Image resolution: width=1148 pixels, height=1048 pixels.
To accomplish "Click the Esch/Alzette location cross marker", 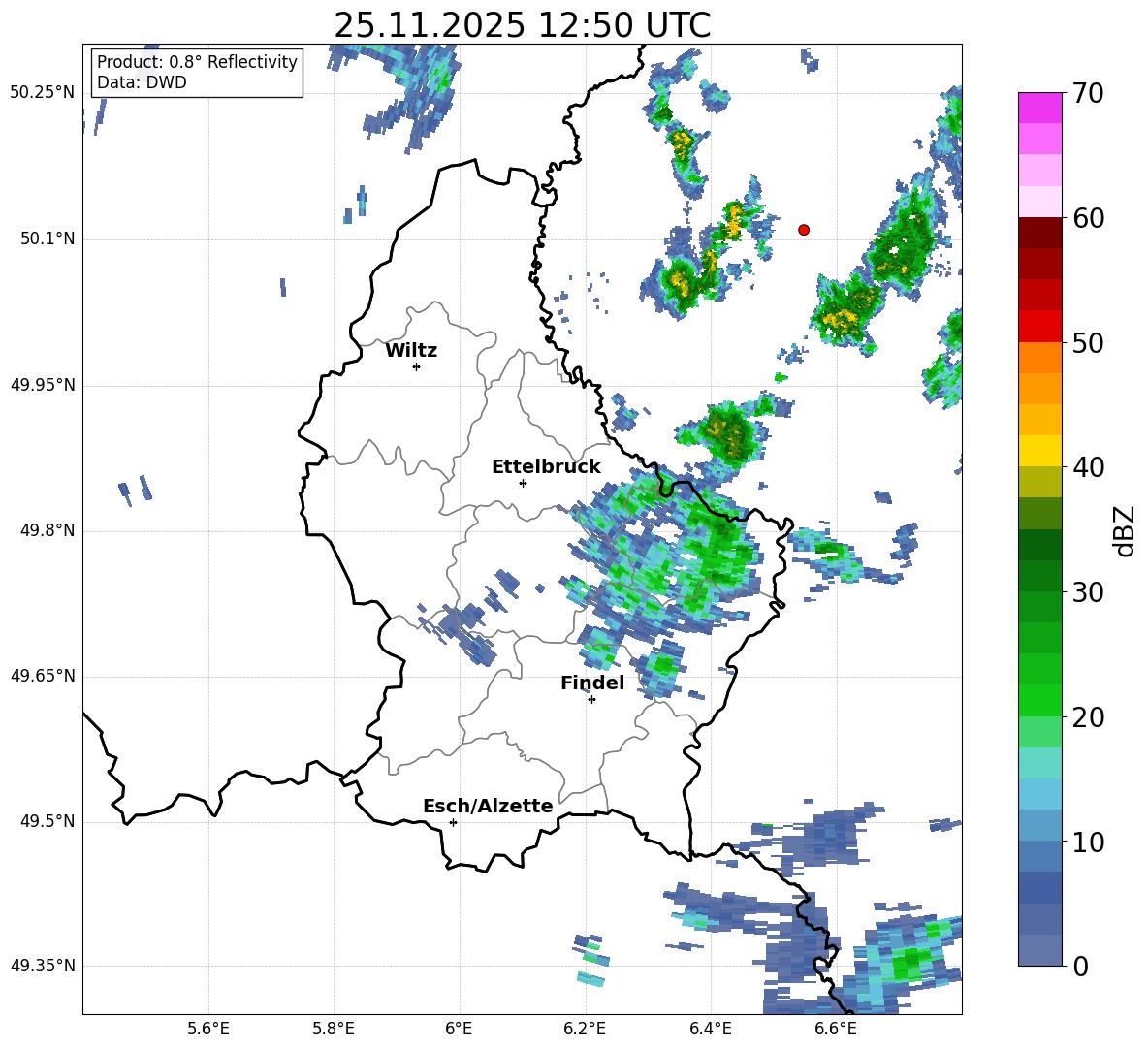I will (453, 822).
